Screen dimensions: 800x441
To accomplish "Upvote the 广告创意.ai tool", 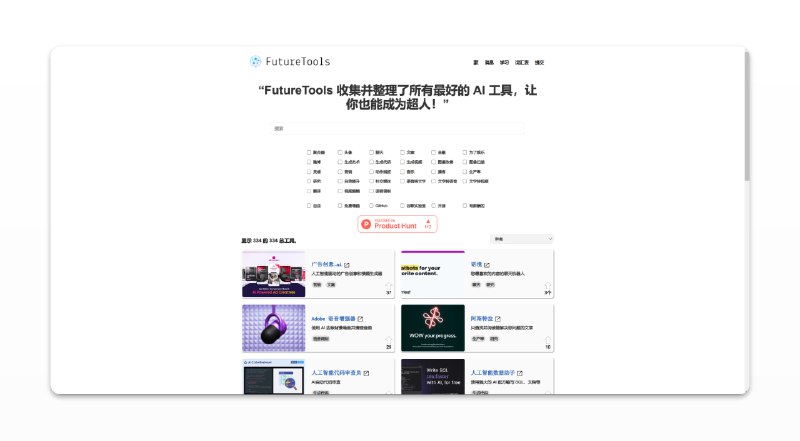I will 389,286.
